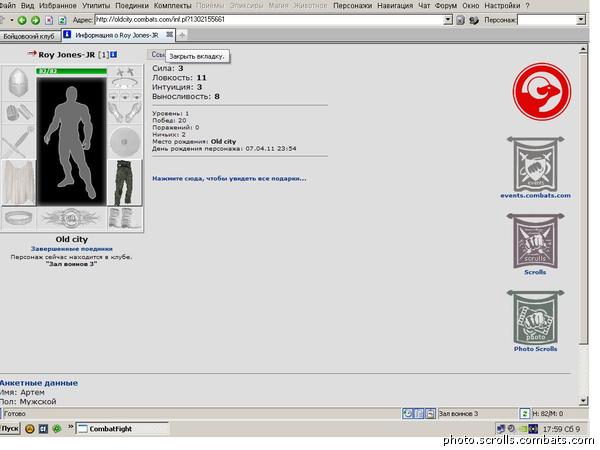Click the system tray clock 17:59
Viewport: 600px width, 450px height.
coord(561,429)
